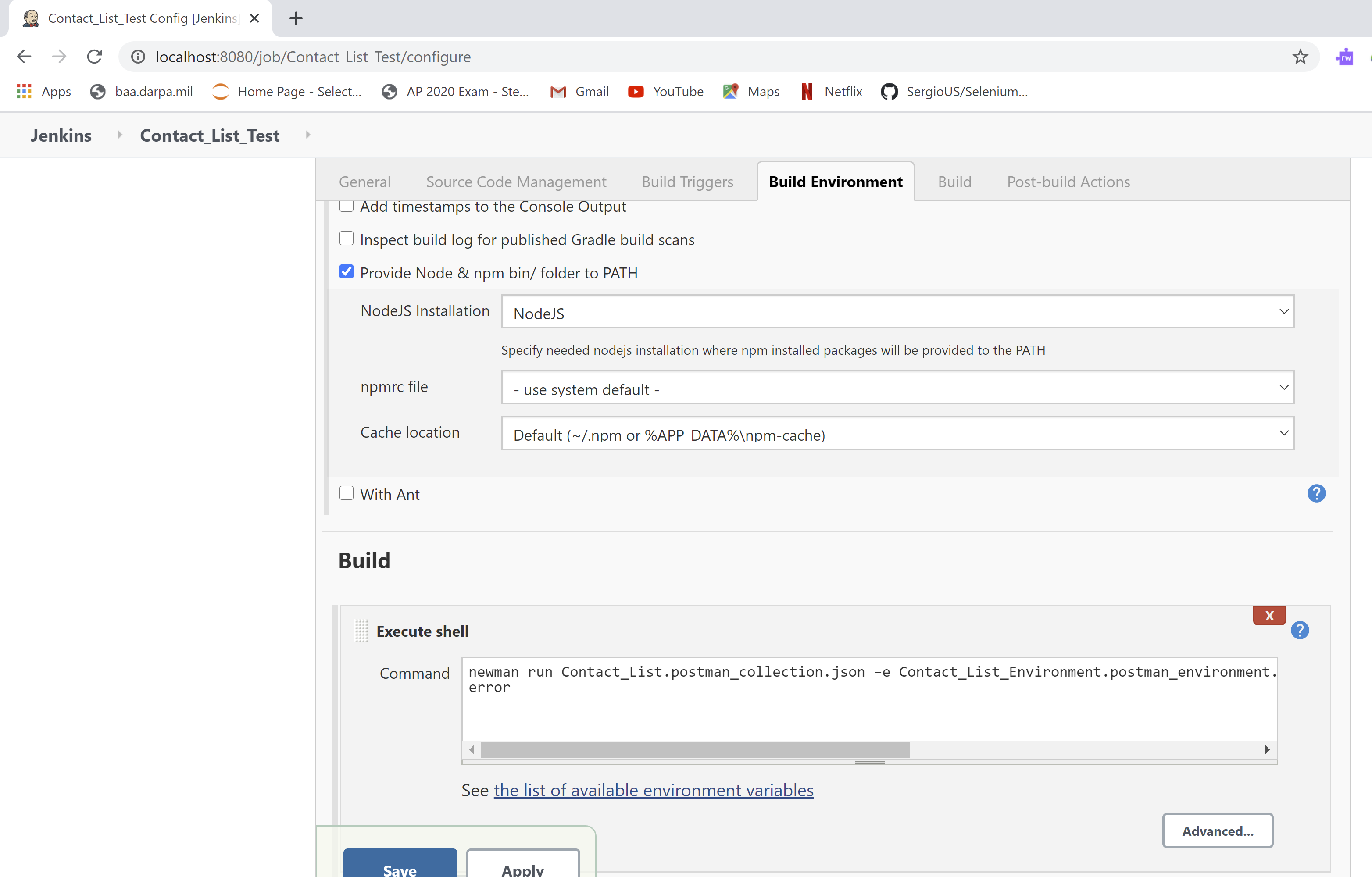Image resolution: width=1372 pixels, height=877 pixels.
Task: Open the SergioUS/Selenium GitHub bookmark
Action: click(x=955, y=91)
